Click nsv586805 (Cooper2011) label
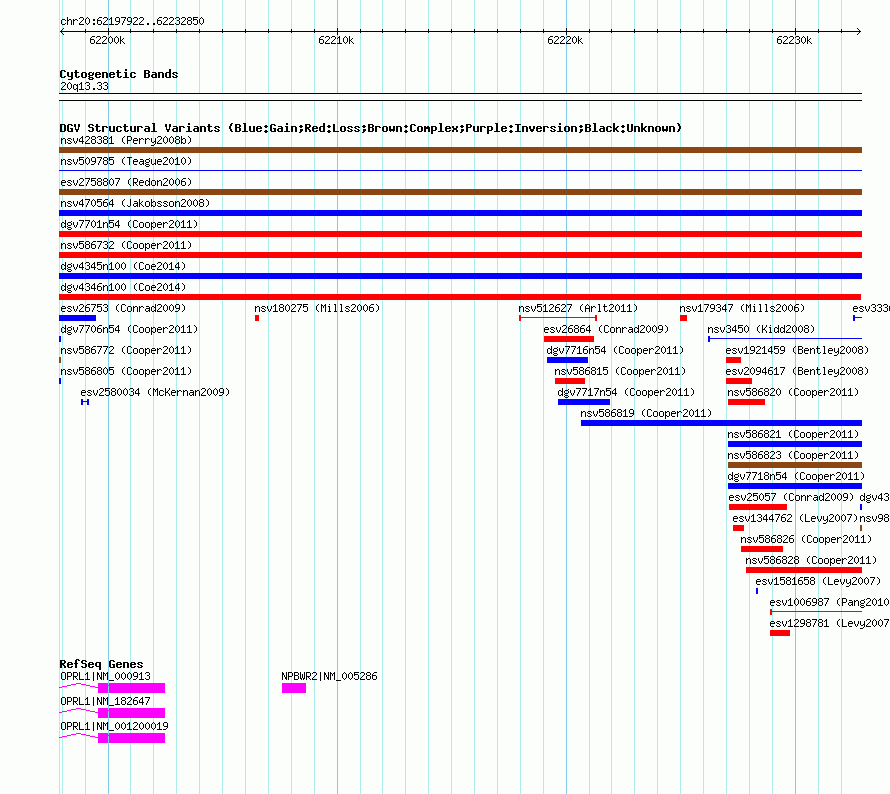Viewport: 890px width, 794px height. [x=126, y=371]
